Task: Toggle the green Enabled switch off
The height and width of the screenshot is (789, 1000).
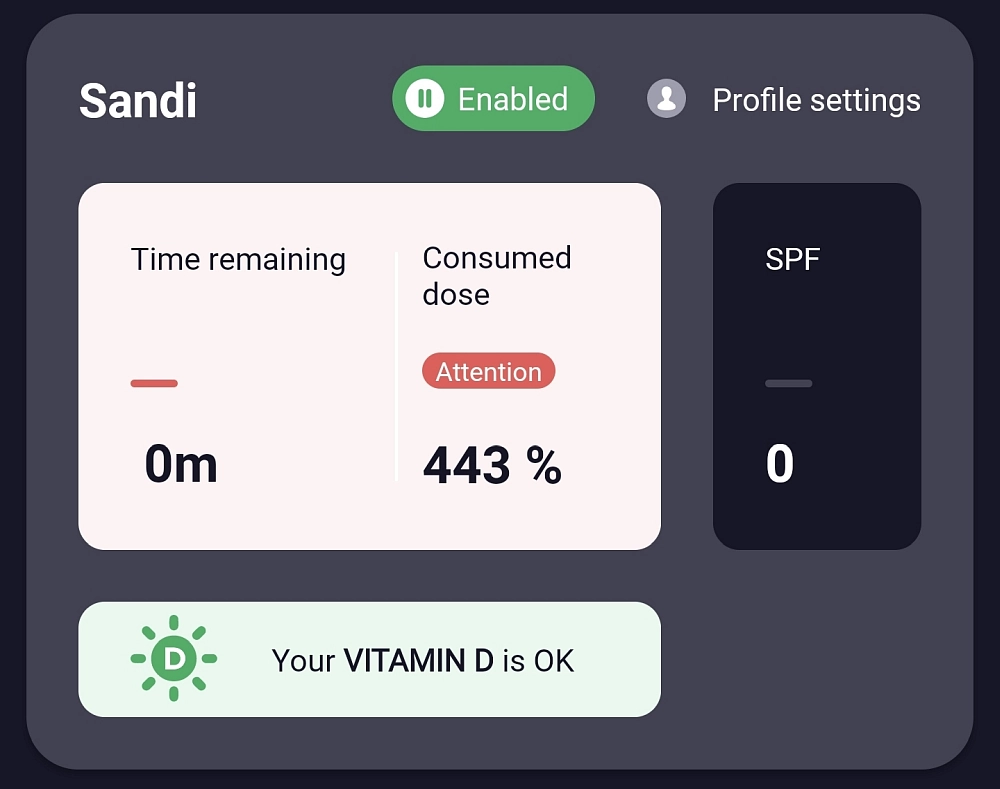Action: (x=493, y=99)
